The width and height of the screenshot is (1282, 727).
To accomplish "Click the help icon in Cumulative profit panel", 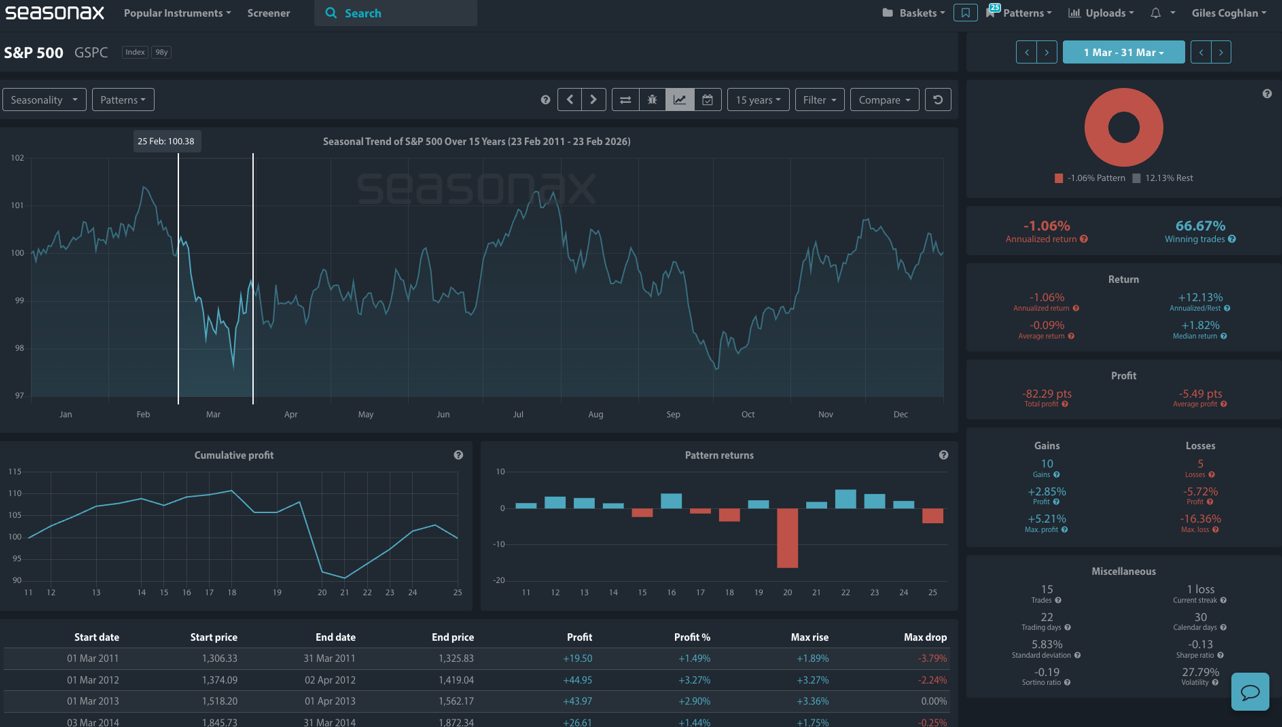I will 458,455.
